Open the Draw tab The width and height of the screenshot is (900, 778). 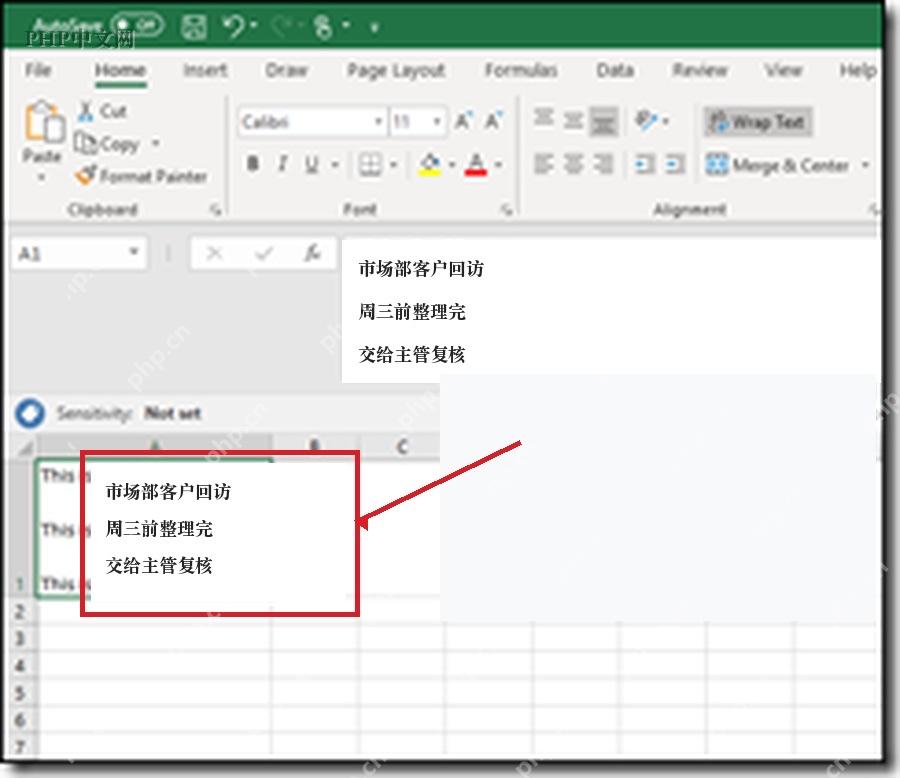(x=286, y=70)
